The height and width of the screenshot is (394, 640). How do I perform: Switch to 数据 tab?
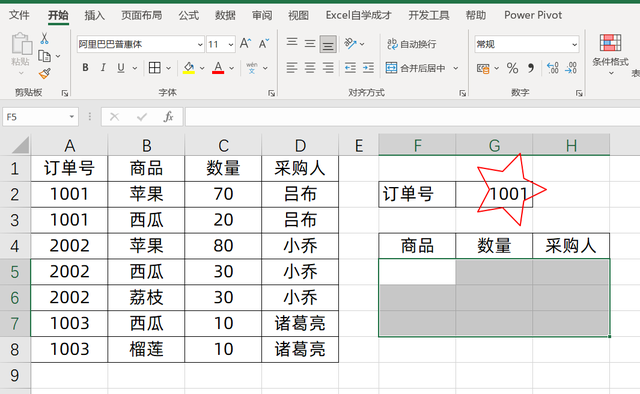225,15
